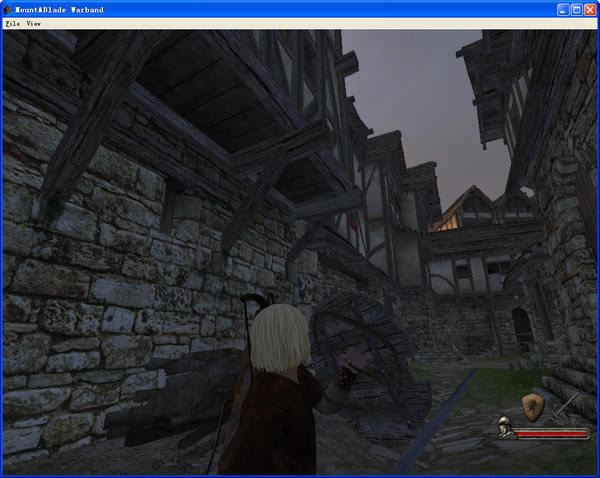The width and height of the screenshot is (600, 478).
Task: Open the File menu
Action: click(12, 22)
